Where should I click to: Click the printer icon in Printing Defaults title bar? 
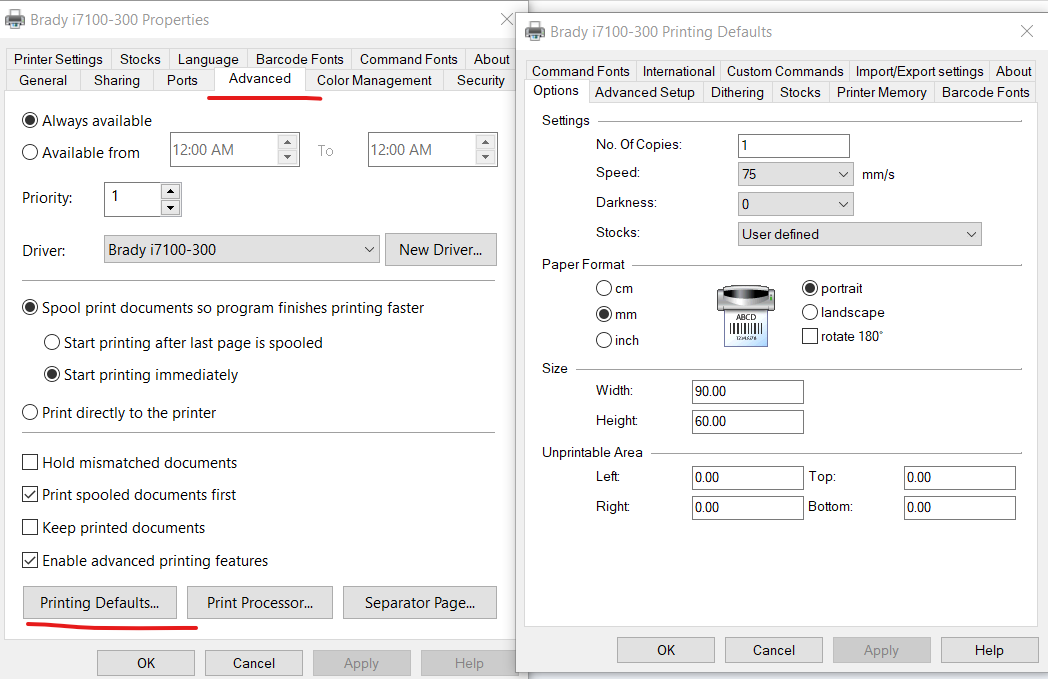[x=535, y=31]
